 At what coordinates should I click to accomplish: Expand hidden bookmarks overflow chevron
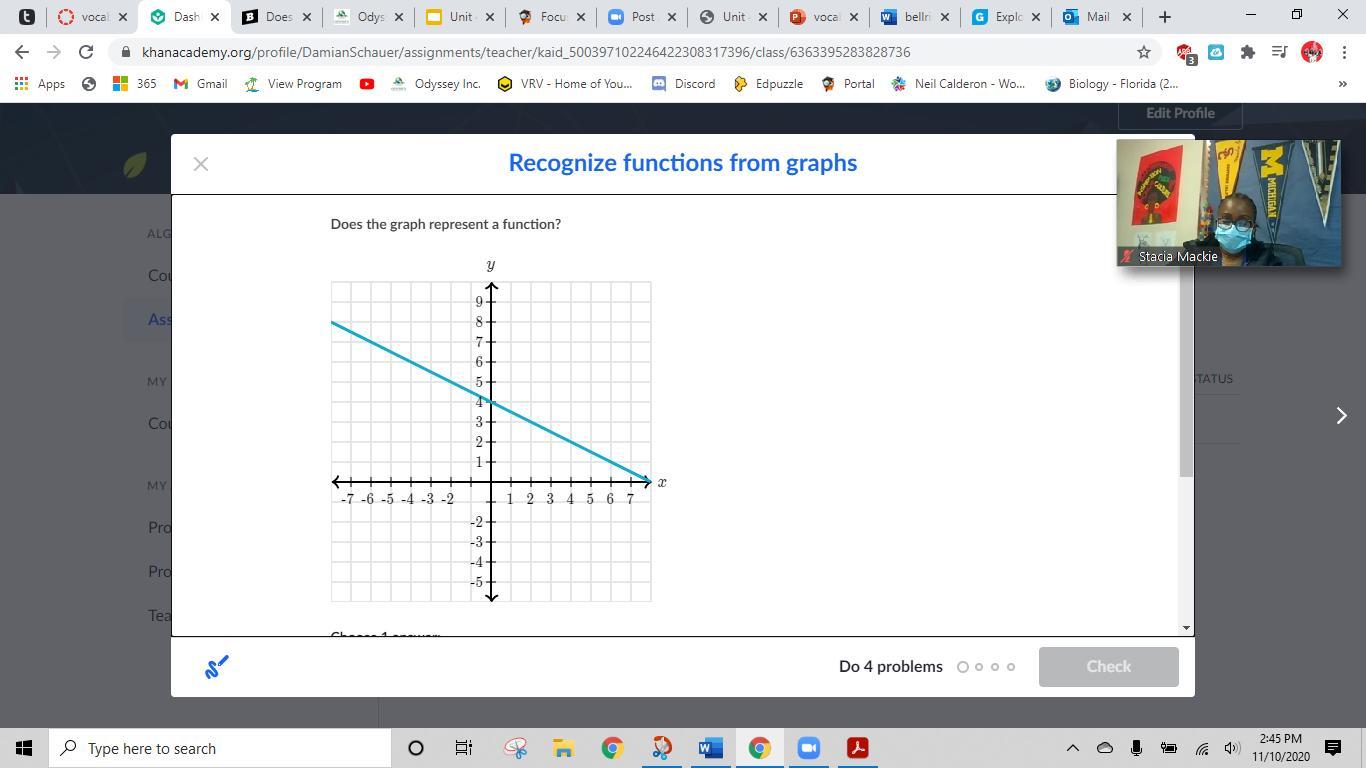(x=1342, y=84)
